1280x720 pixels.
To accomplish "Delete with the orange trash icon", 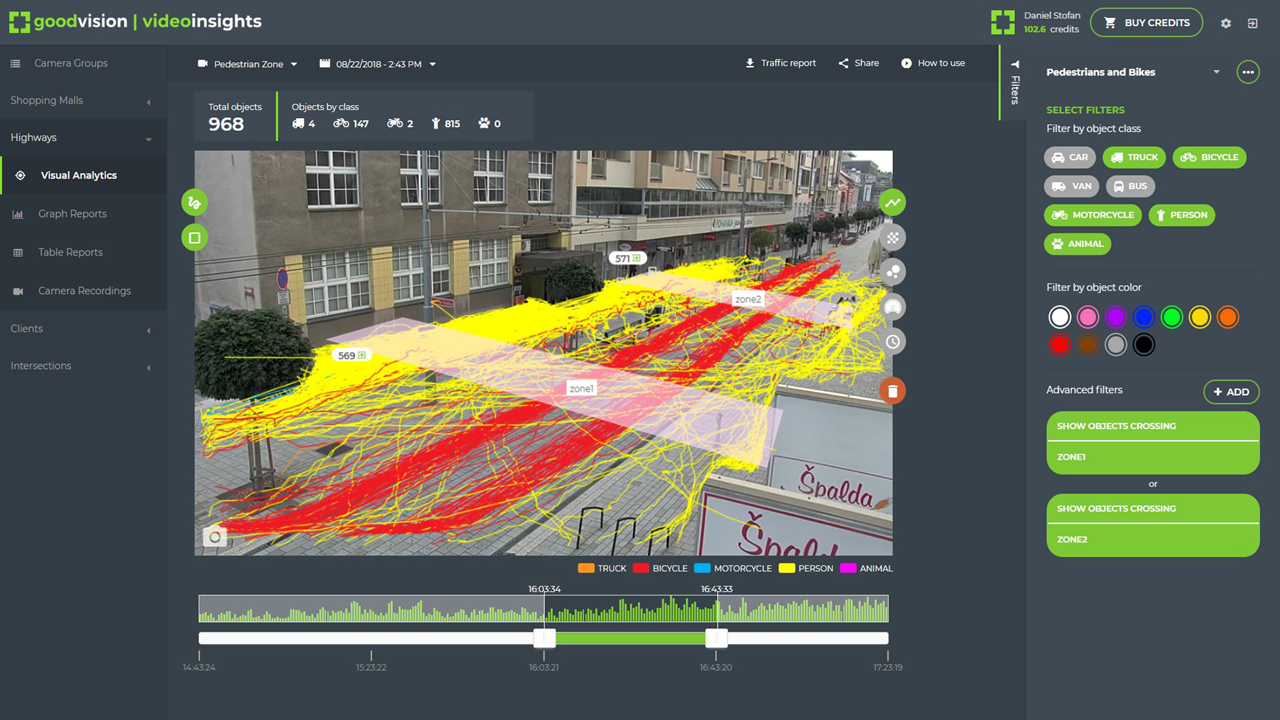I will 893,390.
